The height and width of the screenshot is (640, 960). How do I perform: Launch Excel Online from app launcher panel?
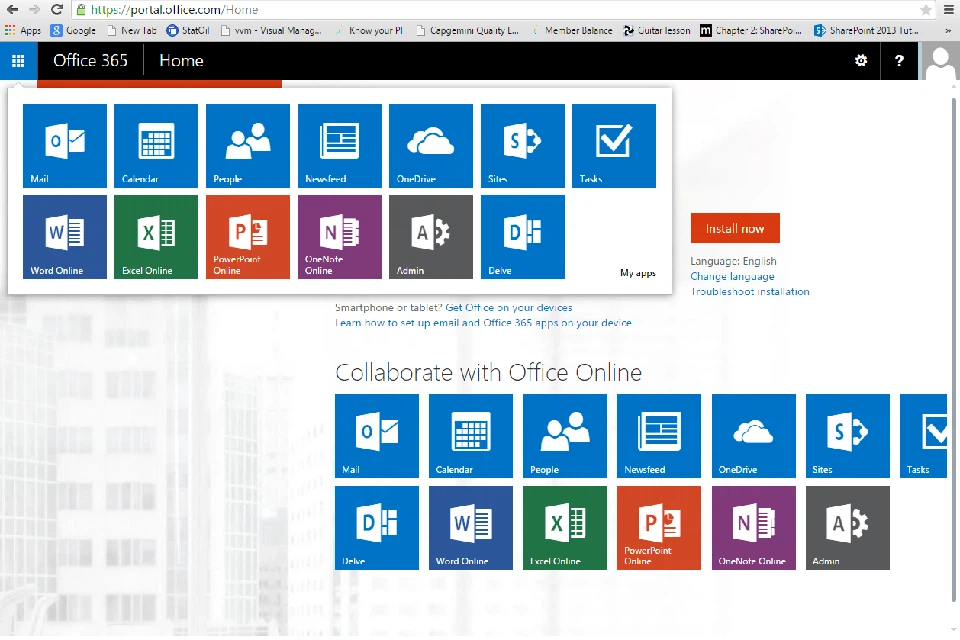pos(156,237)
